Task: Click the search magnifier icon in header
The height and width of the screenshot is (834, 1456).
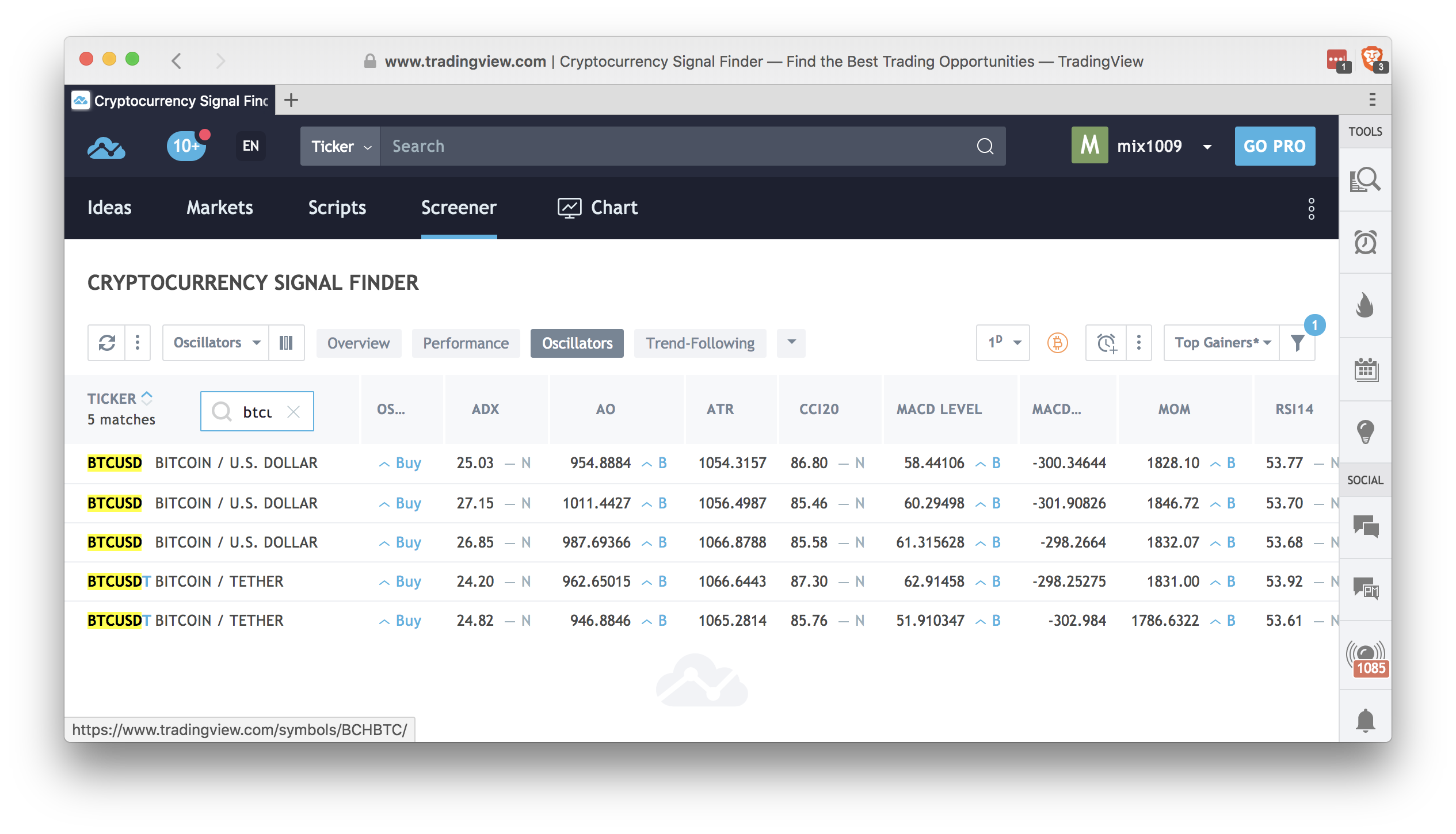Action: [x=985, y=146]
